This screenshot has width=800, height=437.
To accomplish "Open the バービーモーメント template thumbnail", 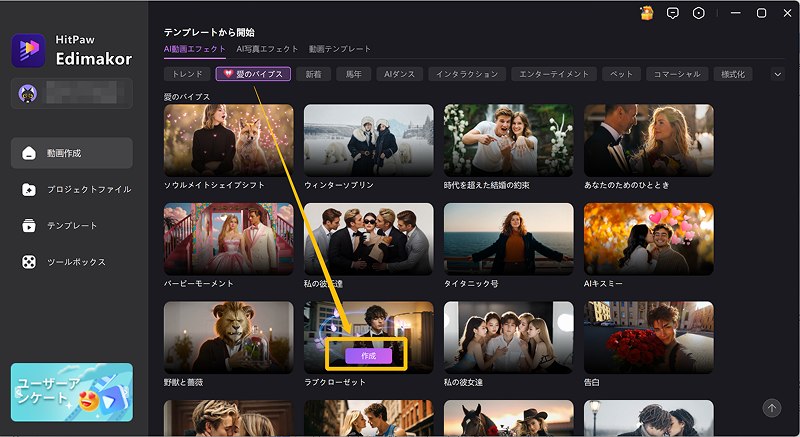I will point(229,239).
